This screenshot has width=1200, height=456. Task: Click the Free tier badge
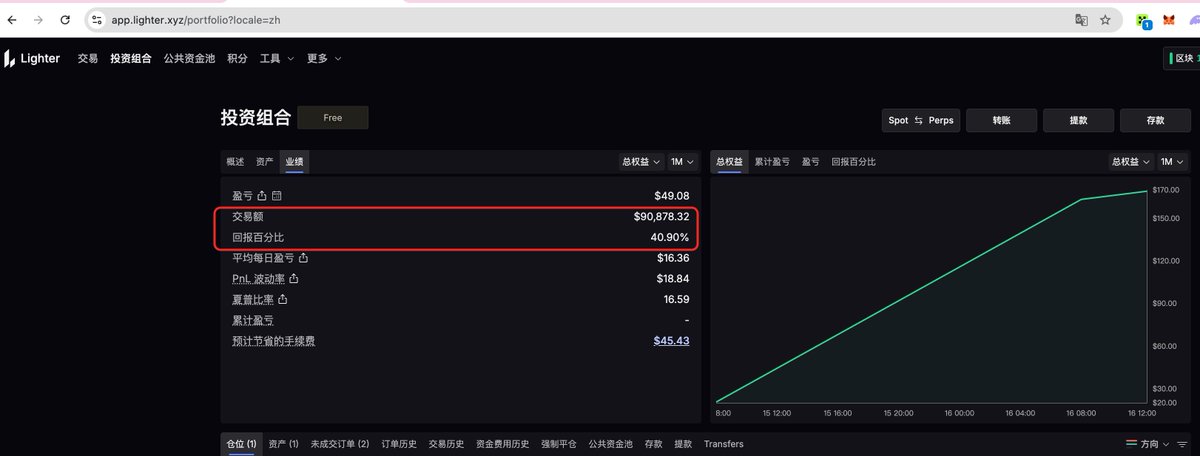333,118
